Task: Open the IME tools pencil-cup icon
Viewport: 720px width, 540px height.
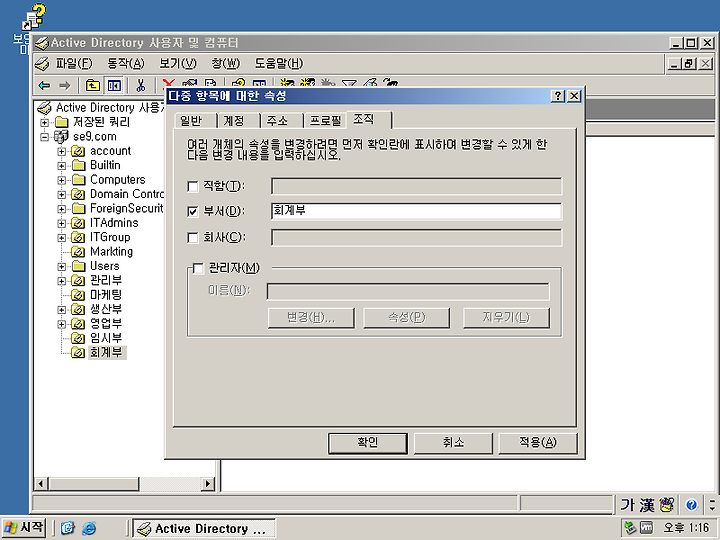Action: (x=666, y=505)
